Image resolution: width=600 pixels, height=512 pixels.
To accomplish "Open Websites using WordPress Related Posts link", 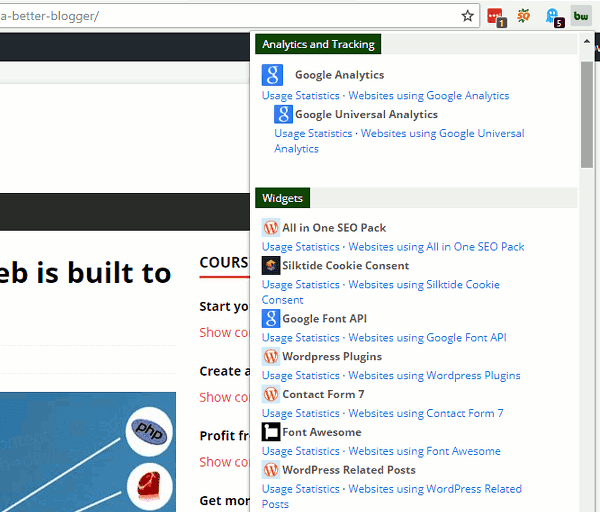I will [392, 497].
